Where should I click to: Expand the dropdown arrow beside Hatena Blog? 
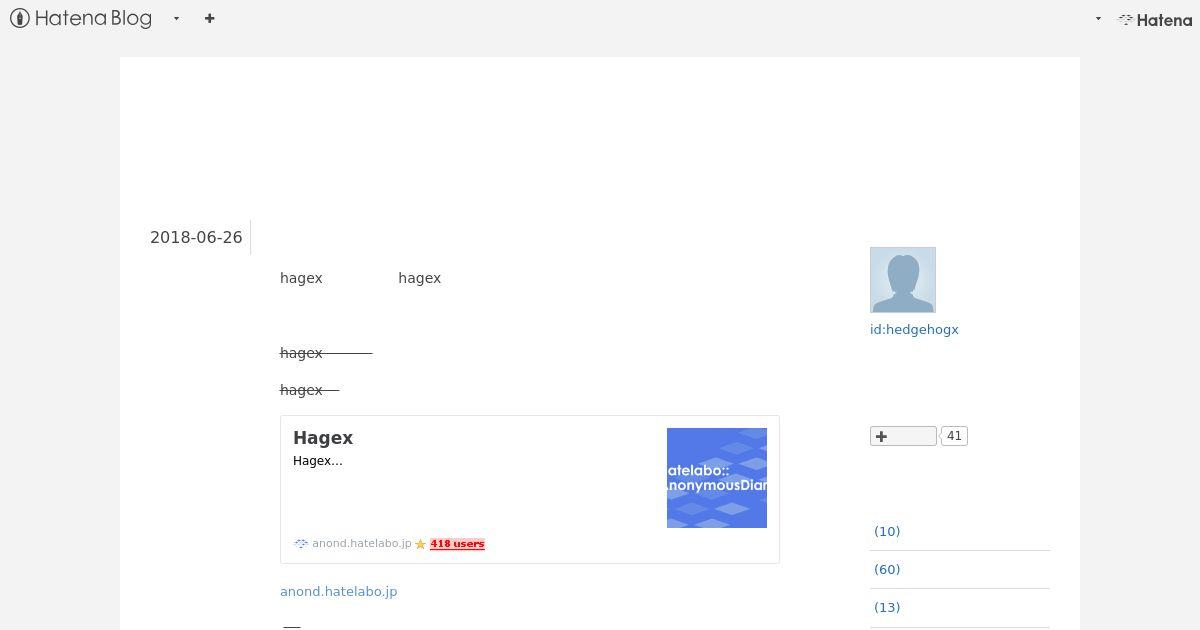(x=176, y=18)
